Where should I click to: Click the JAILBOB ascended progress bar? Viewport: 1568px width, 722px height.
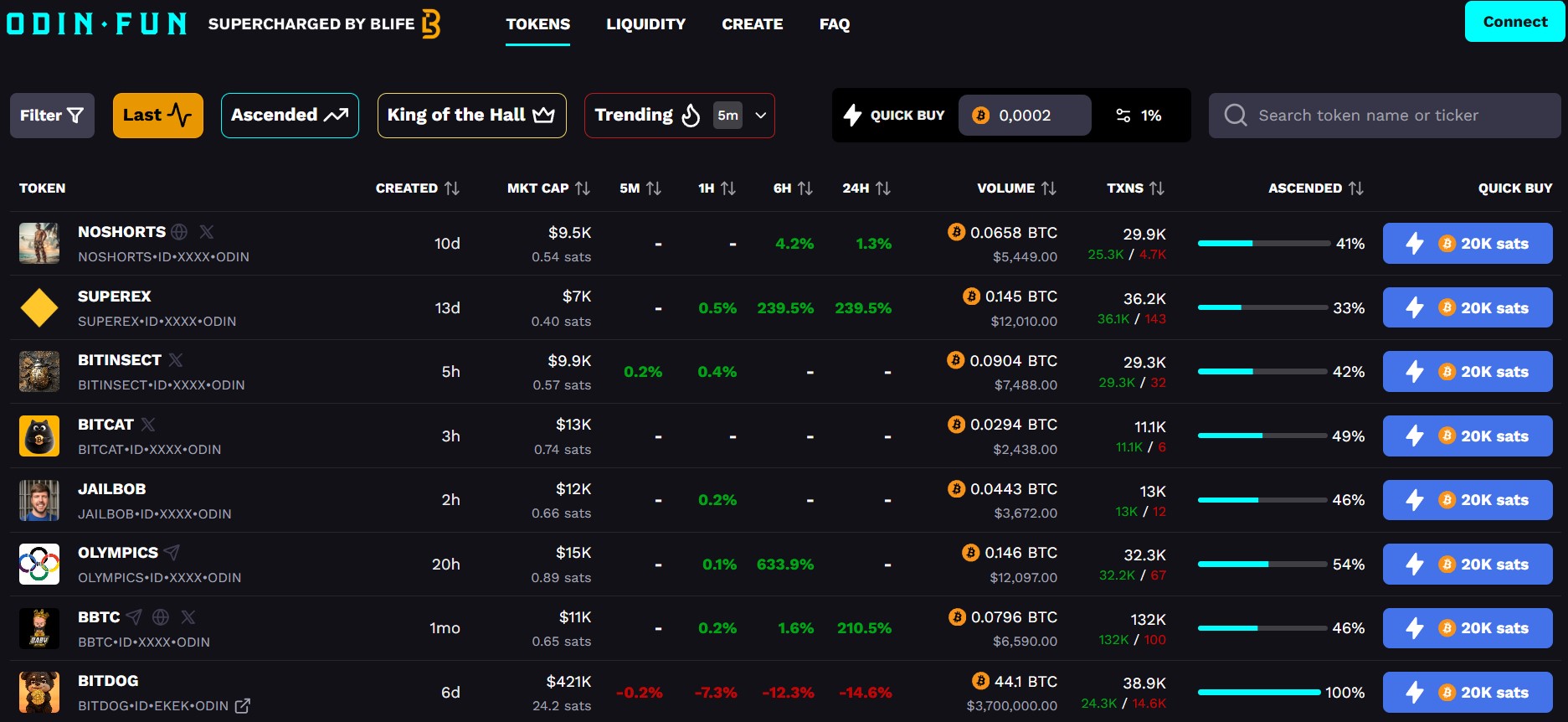tap(1262, 500)
